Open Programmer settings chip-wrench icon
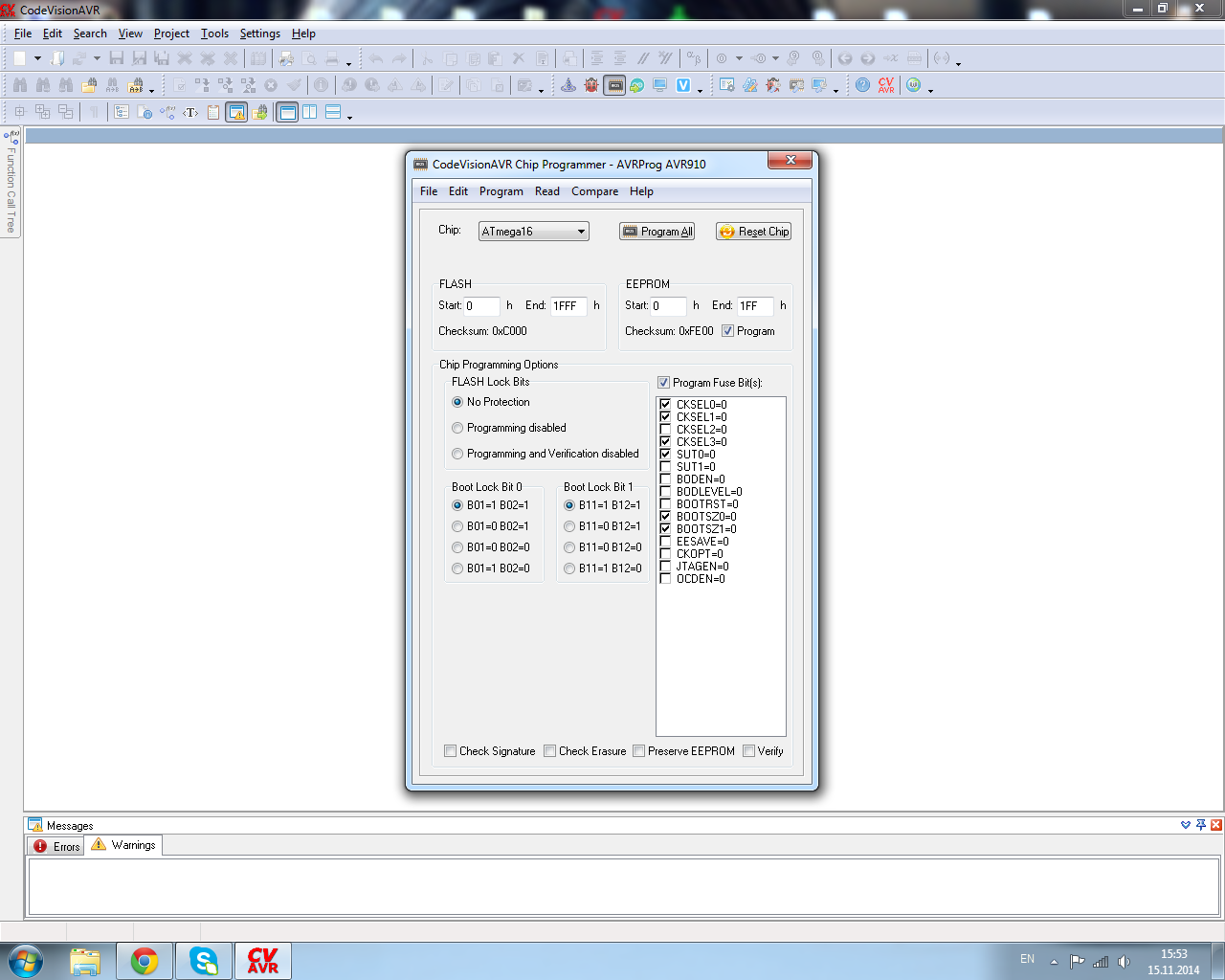 (x=796, y=85)
